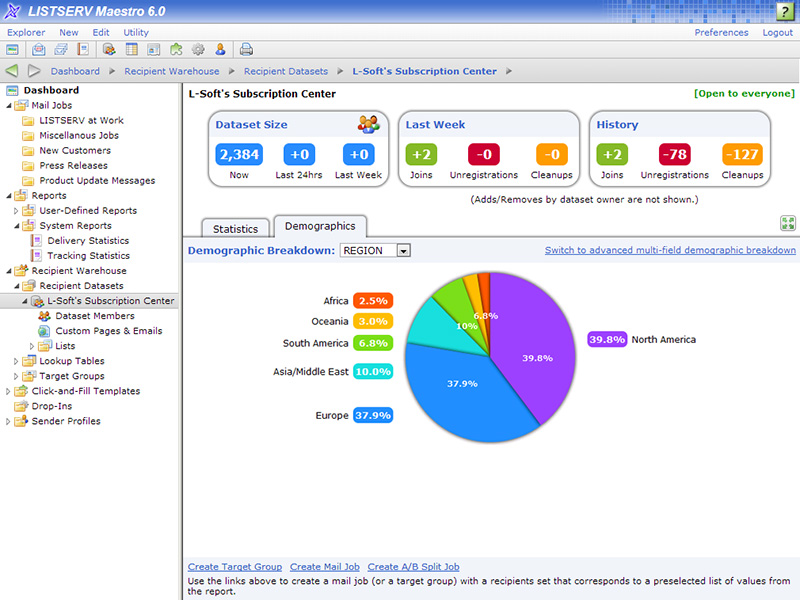800x600 pixels.
Task: Open the Press Releases folder
Action: coord(73,166)
